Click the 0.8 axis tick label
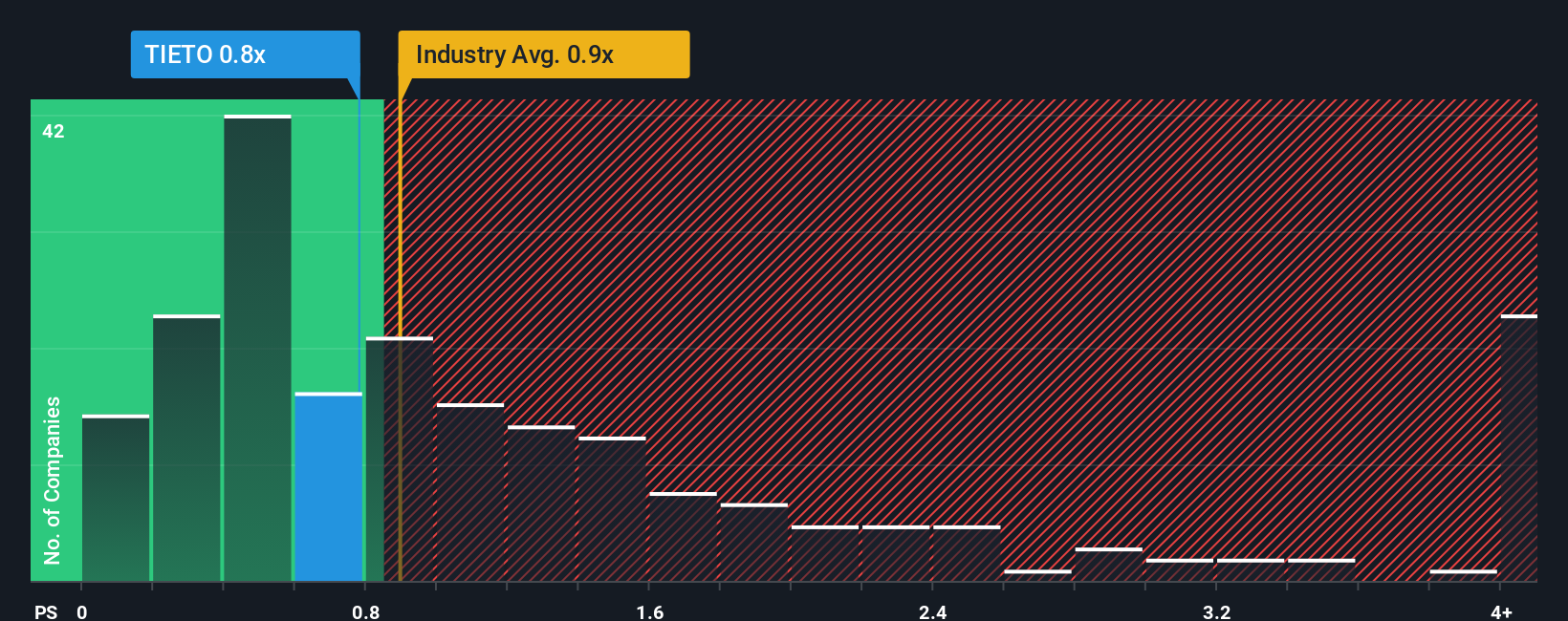This screenshot has width=1568, height=621. click(366, 611)
